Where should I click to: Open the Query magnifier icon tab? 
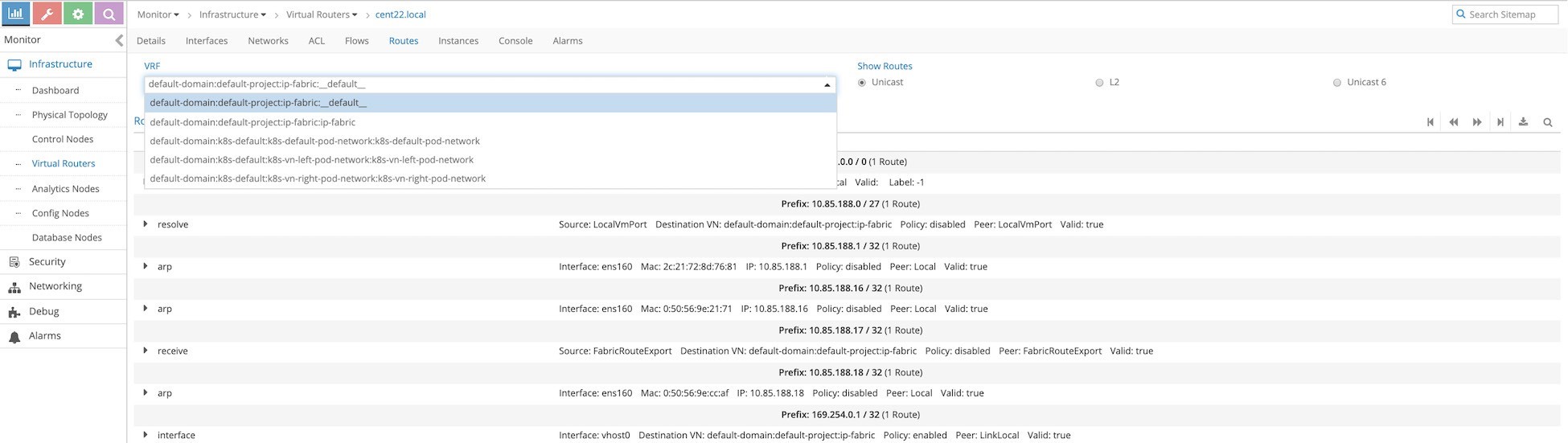coord(109,14)
